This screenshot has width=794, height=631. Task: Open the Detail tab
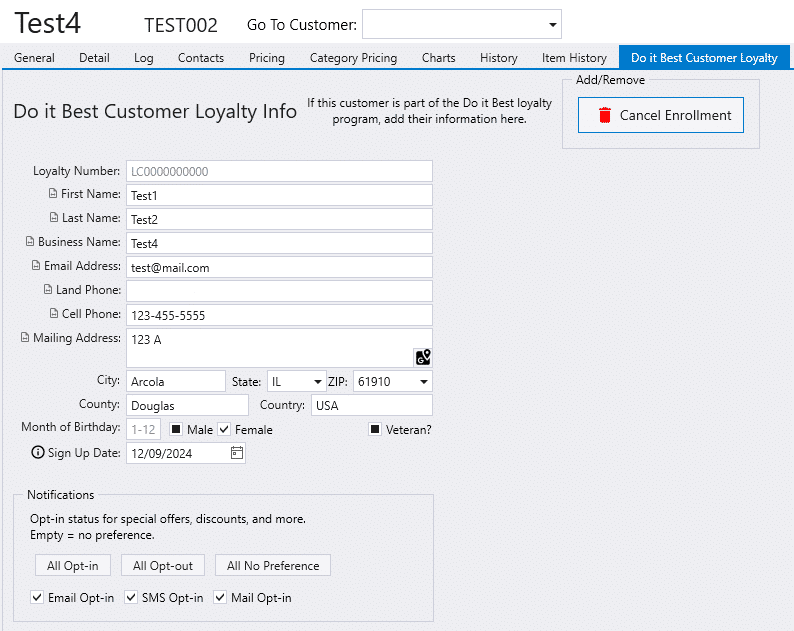point(94,58)
